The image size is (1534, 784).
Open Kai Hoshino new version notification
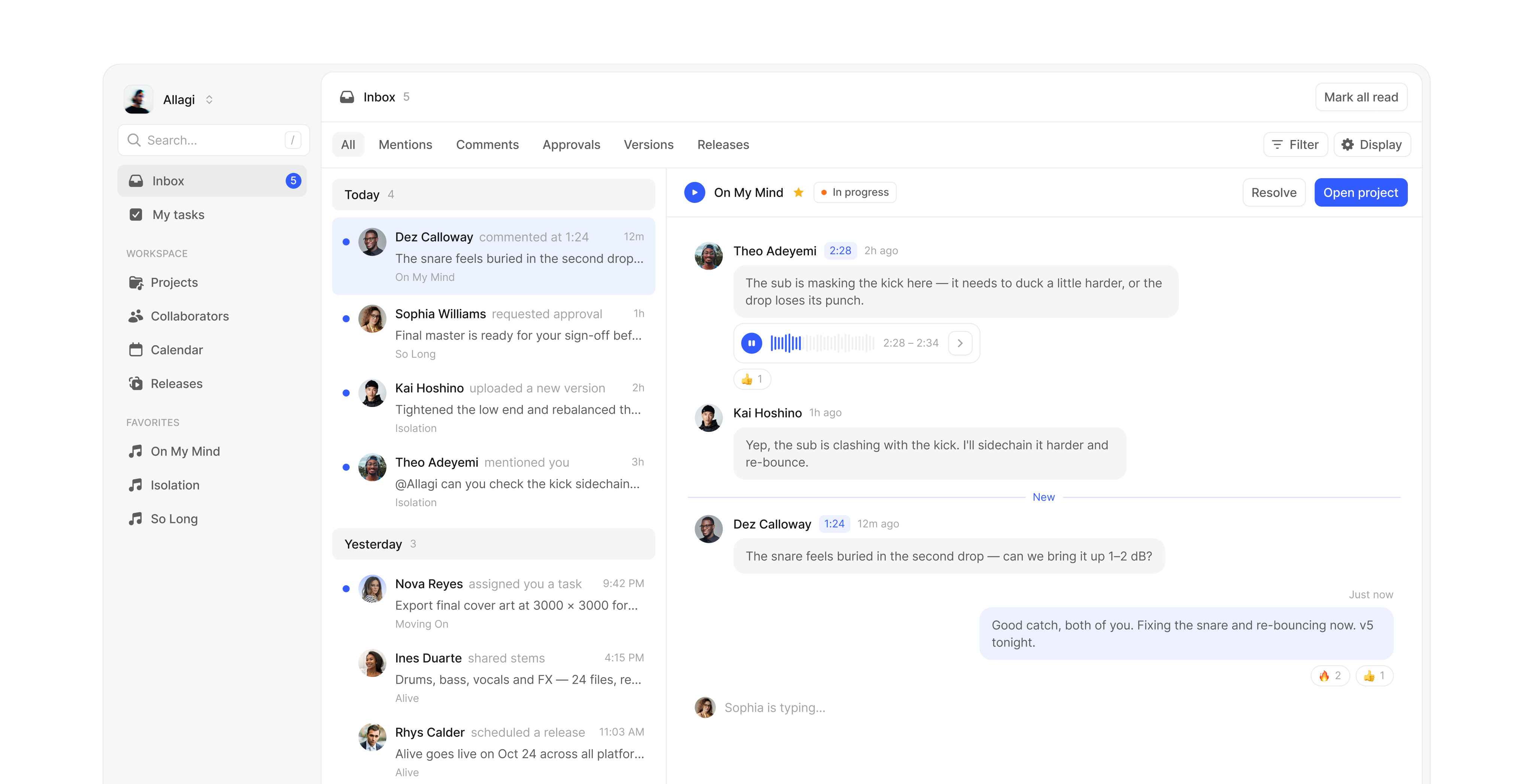coord(494,408)
